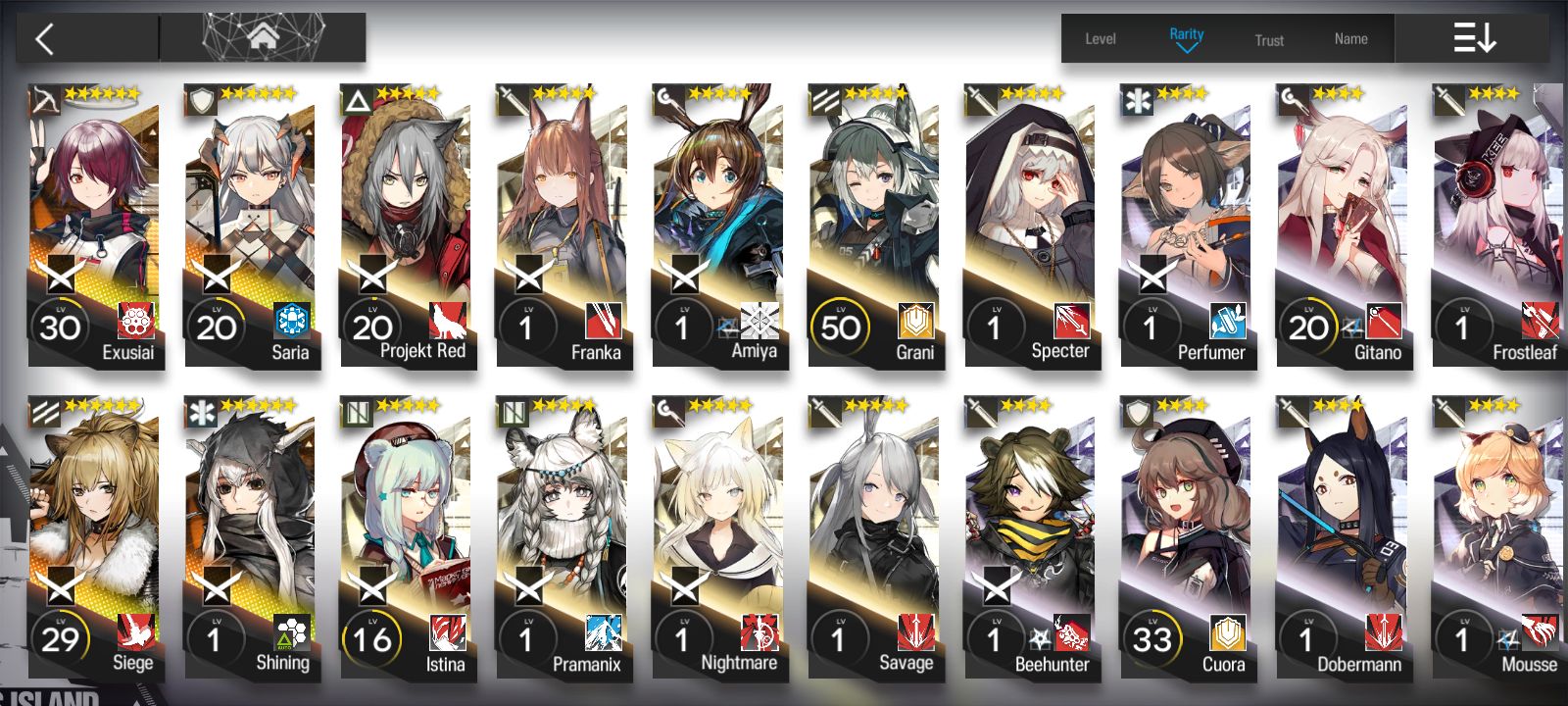
Task: Click Saria's blue skill icon
Action: point(292,321)
